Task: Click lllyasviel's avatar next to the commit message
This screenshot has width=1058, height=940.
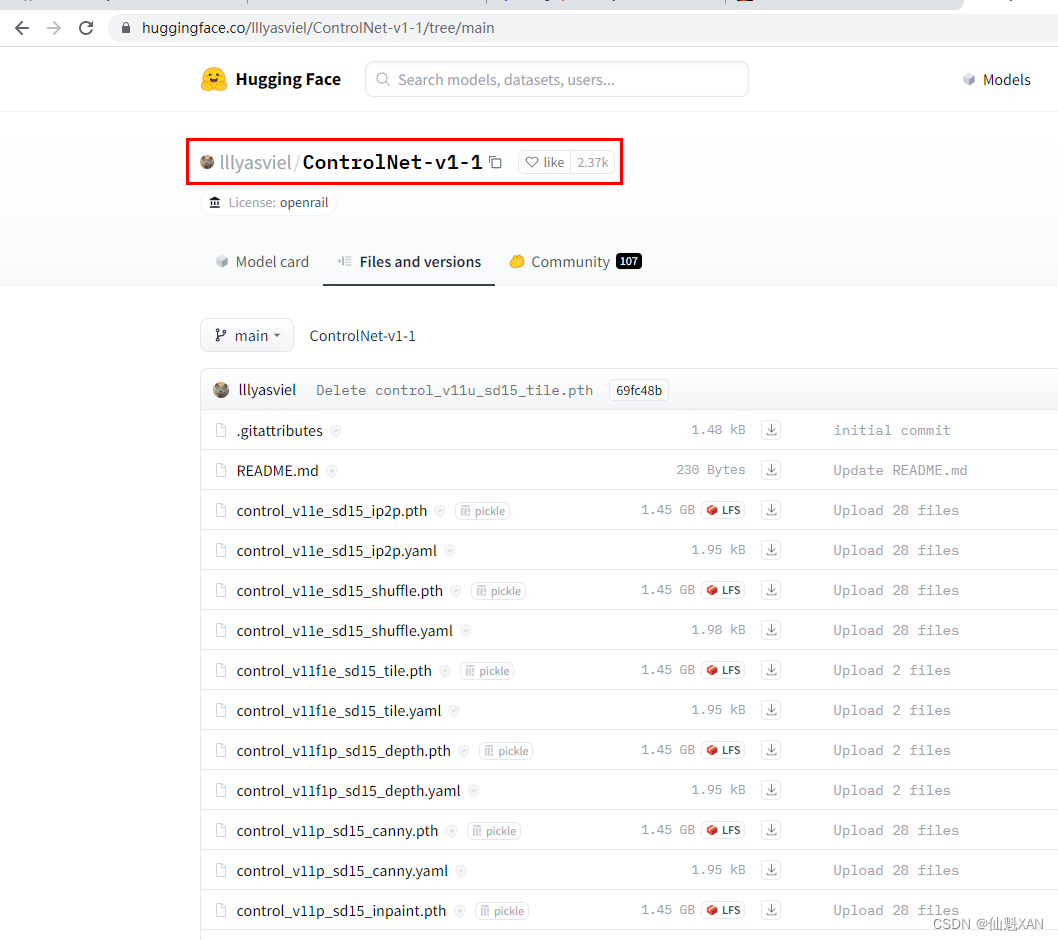Action: tap(221, 390)
